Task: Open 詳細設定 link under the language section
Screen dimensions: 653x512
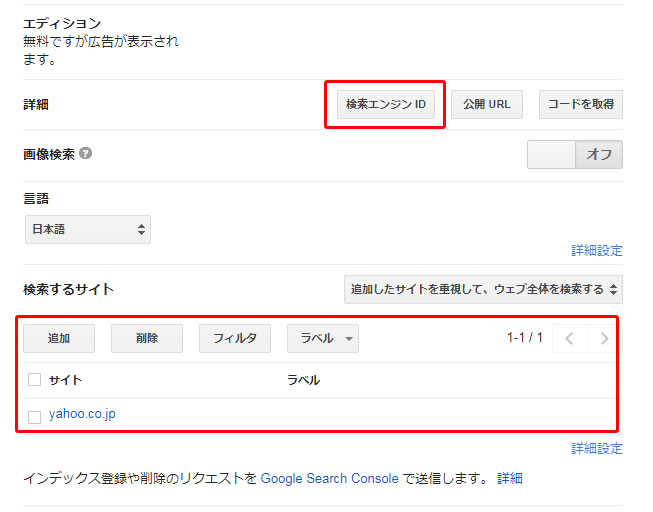Action: (x=597, y=250)
